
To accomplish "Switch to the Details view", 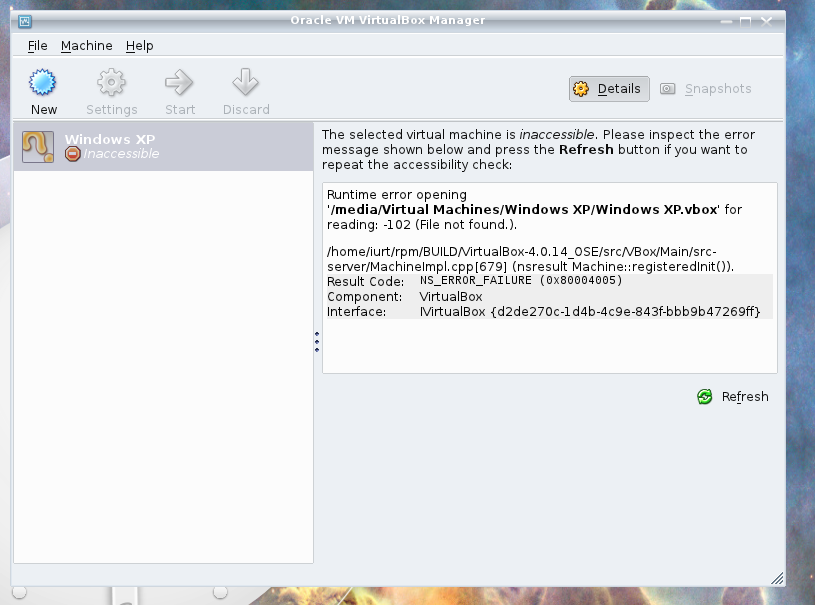I will 609,89.
